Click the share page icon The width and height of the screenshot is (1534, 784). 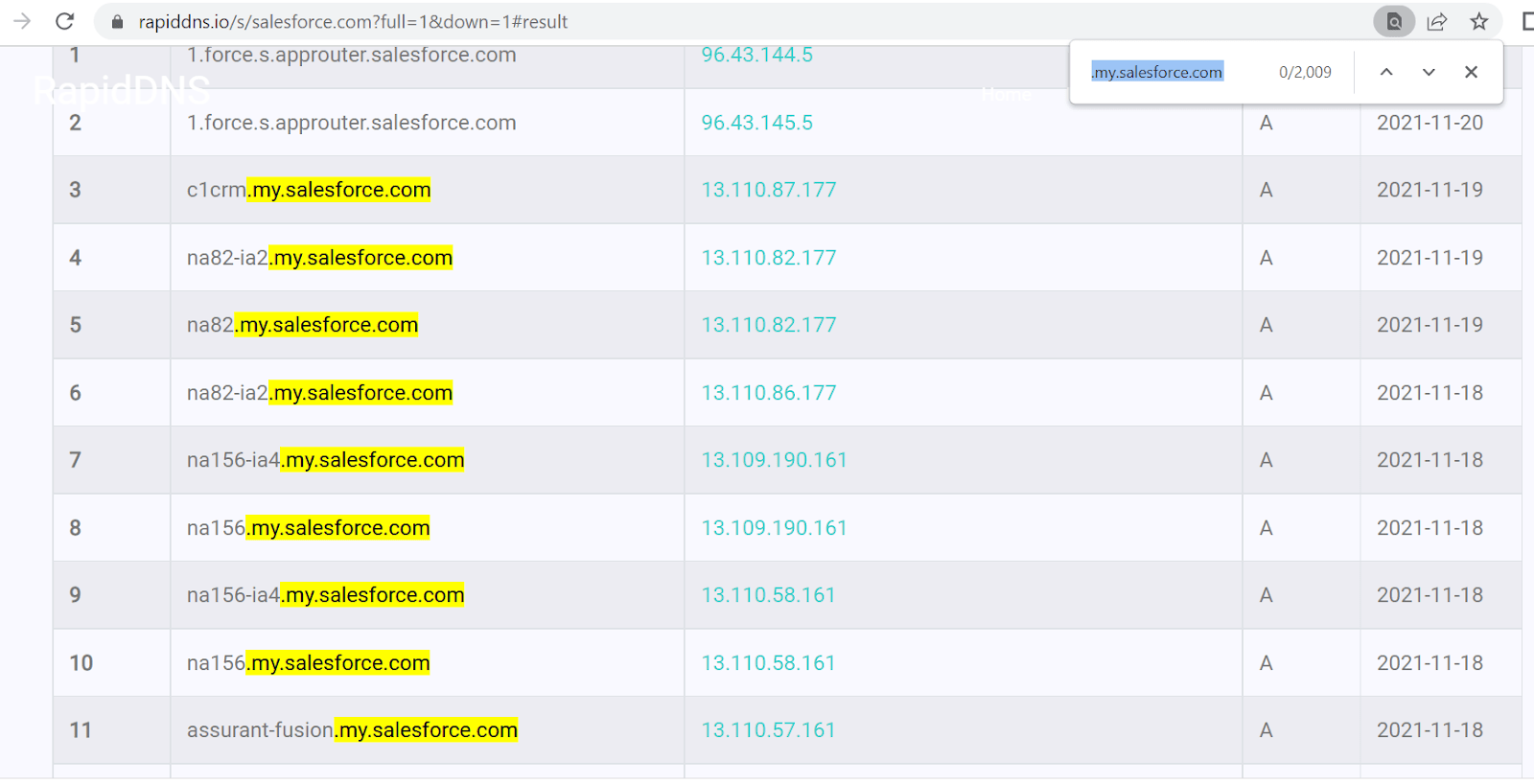tap(1436, 21)
